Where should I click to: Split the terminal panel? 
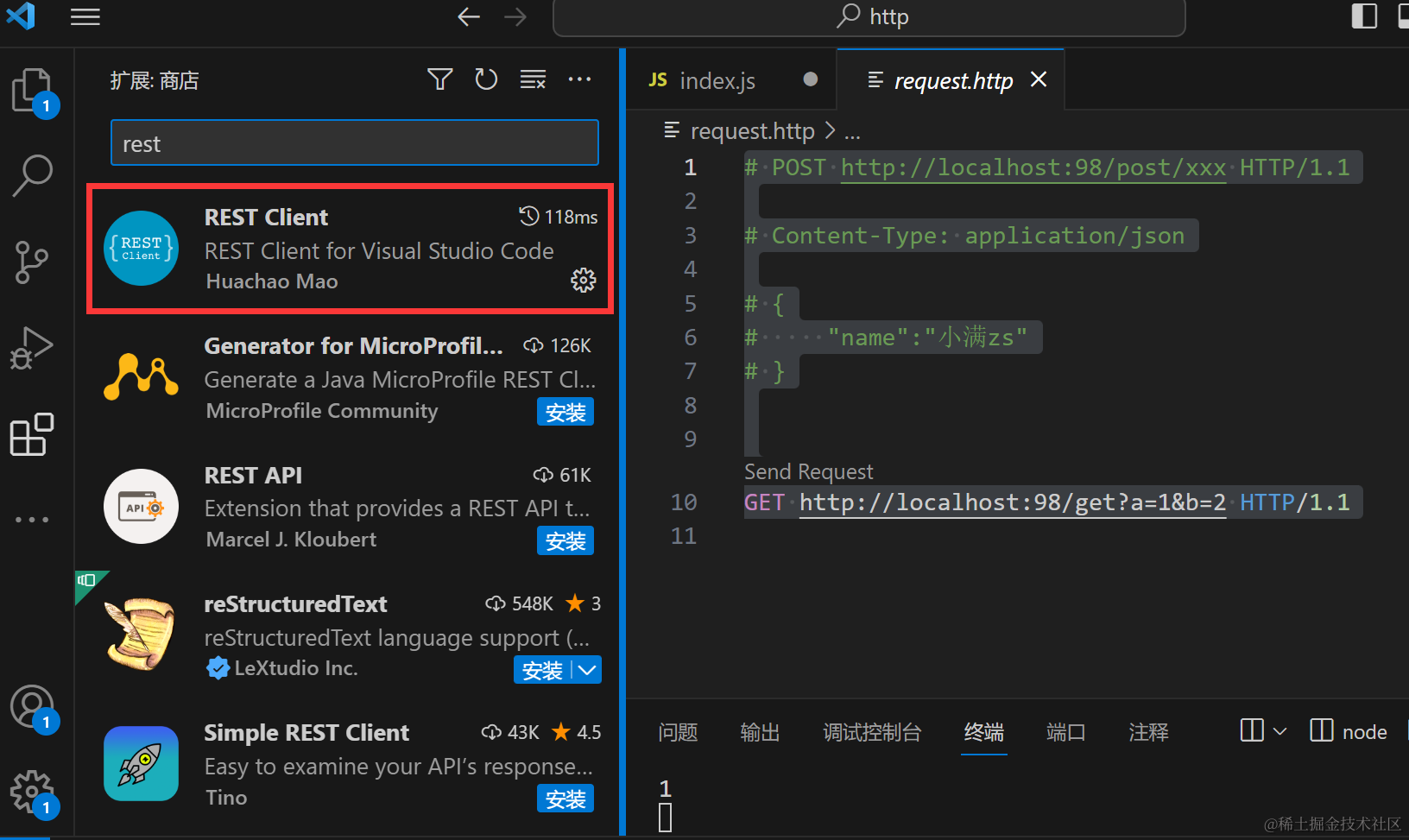coord(1252,730)
